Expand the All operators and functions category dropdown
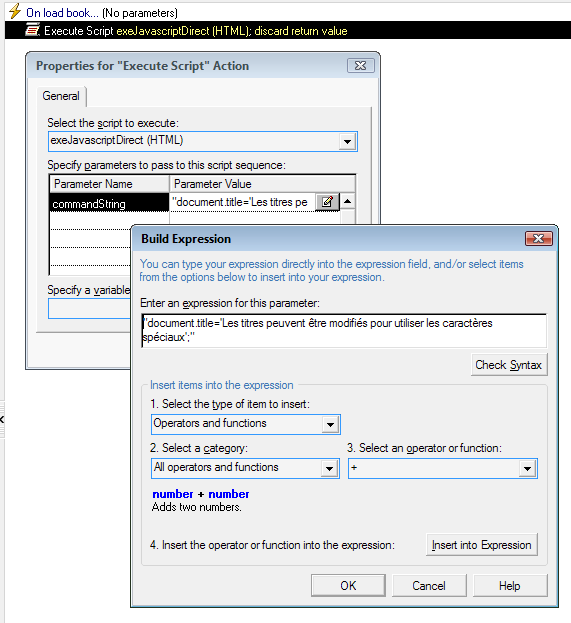 coord(329,468)
